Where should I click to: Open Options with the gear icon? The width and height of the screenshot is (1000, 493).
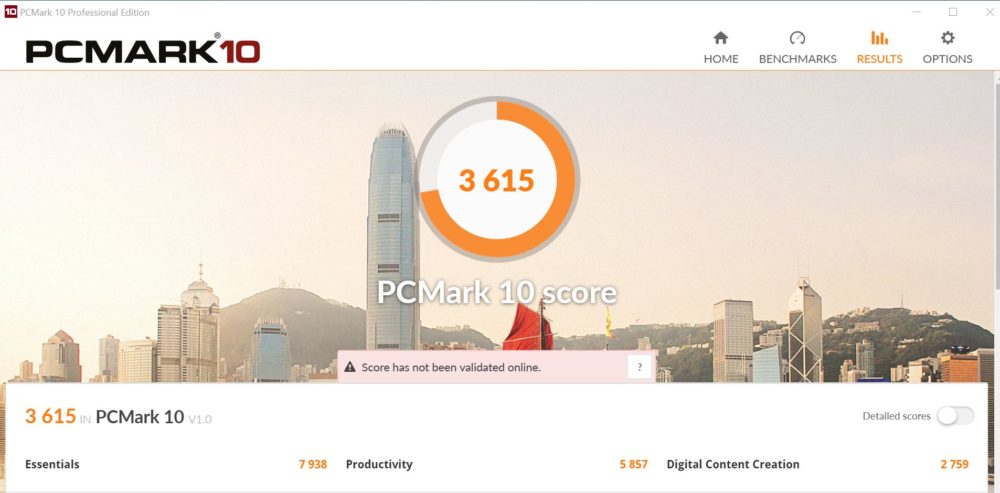click(948, 38)
